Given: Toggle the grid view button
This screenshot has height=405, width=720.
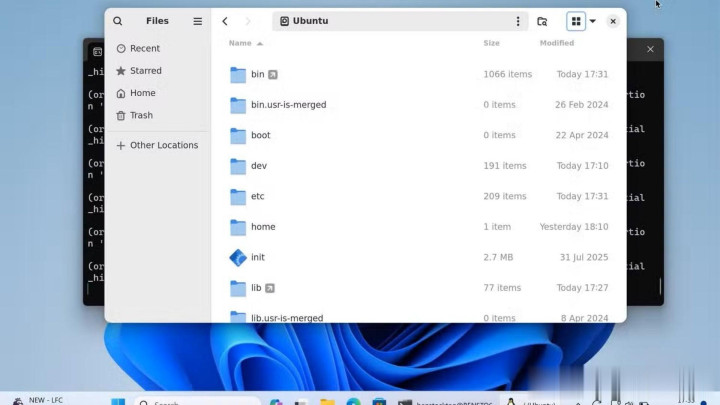Looking at the screenshot, I should pos(576,21).
